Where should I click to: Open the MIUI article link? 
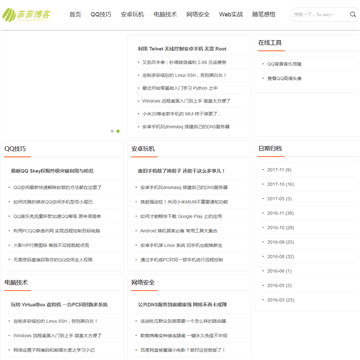pyautogui.click(x=181, y=114)
